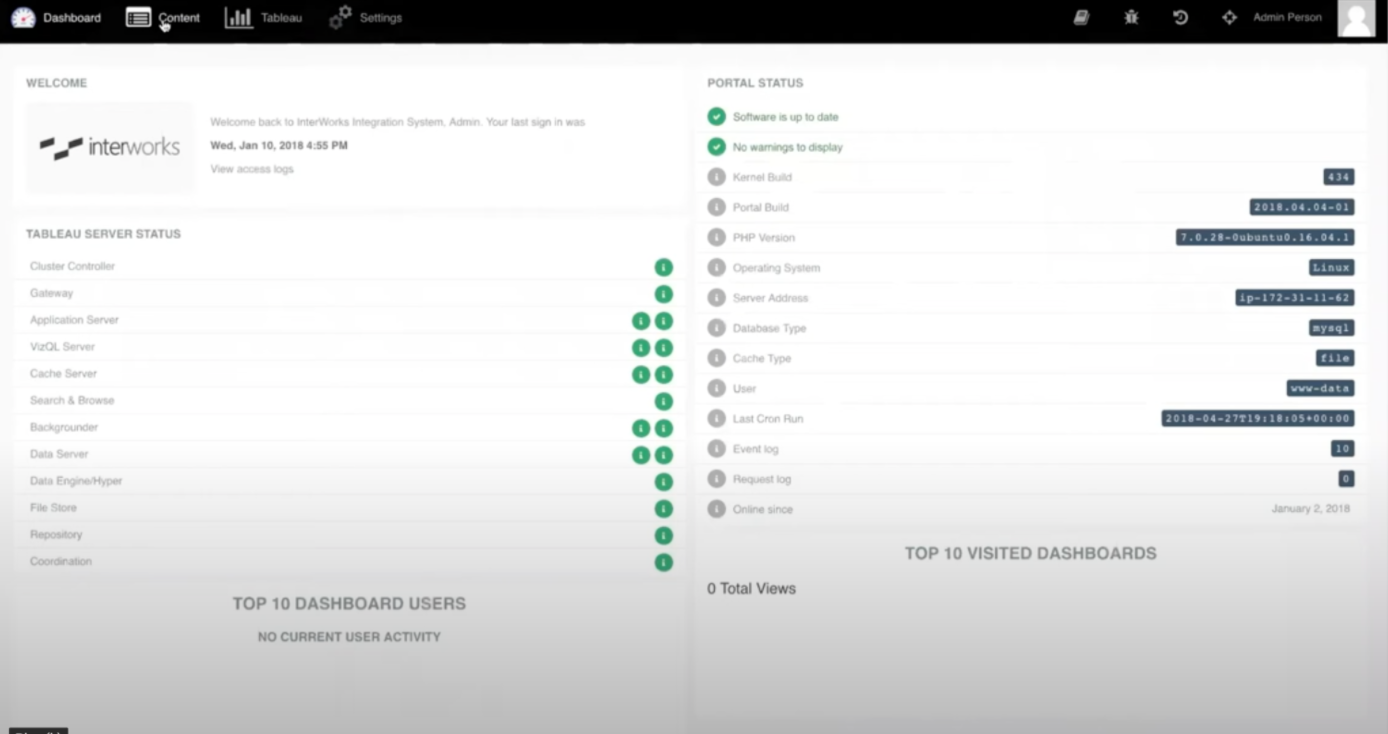The image size is (1388, 734).
Task: Click the last sign-in date text
Action: (279, 145)
